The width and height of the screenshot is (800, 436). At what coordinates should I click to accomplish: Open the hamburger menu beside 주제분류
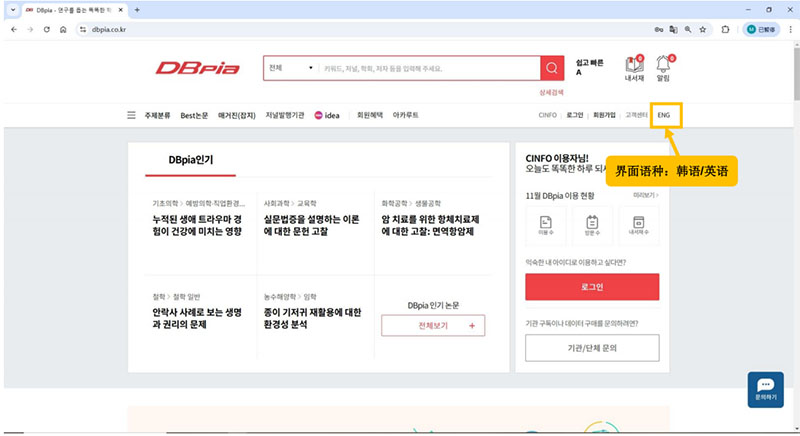click(131, 115)
